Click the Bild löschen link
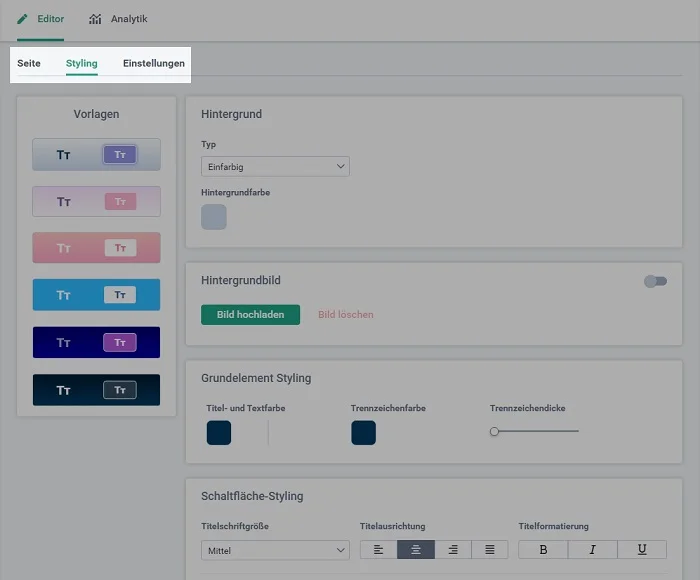 [345, 315]
